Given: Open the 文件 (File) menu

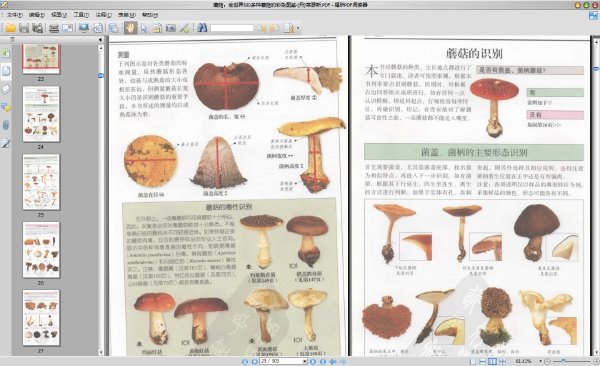Looking at the screenshot, I should click(x=14, y=15).
